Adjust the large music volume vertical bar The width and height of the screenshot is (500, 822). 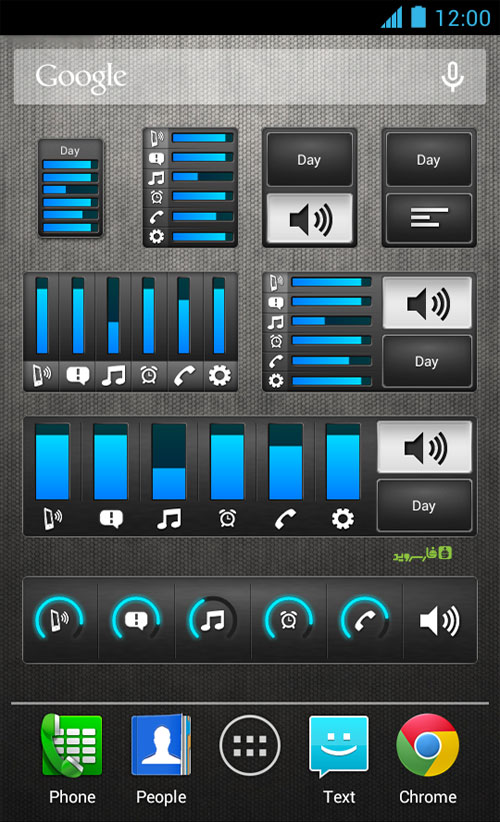pos(169,462)
